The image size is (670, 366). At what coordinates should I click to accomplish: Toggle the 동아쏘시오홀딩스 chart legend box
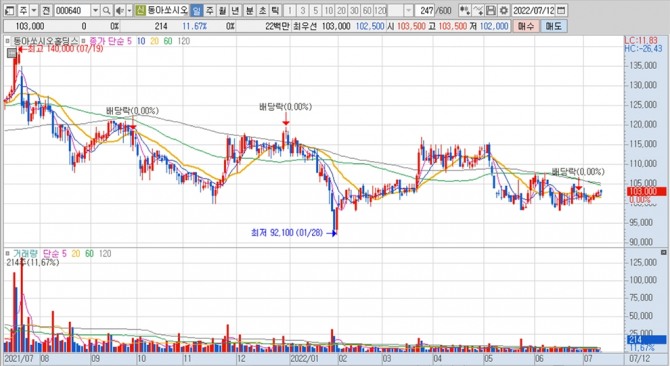coord(8,41)
